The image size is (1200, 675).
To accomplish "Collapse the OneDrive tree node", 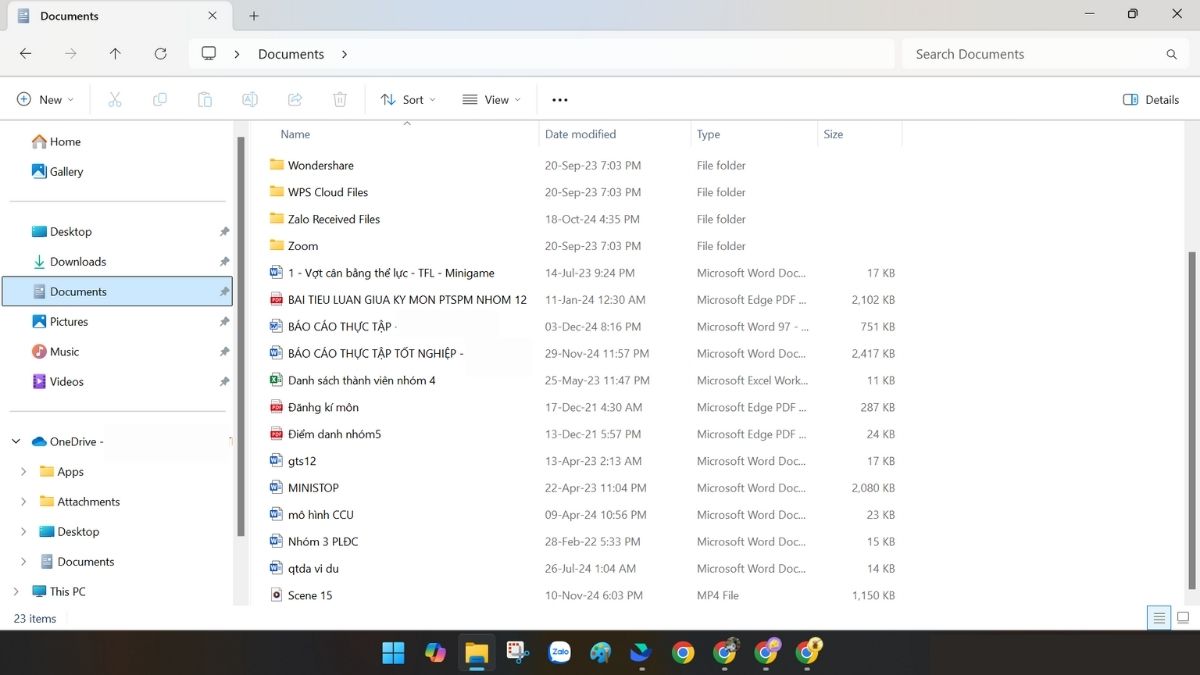I will pos(16,441).
